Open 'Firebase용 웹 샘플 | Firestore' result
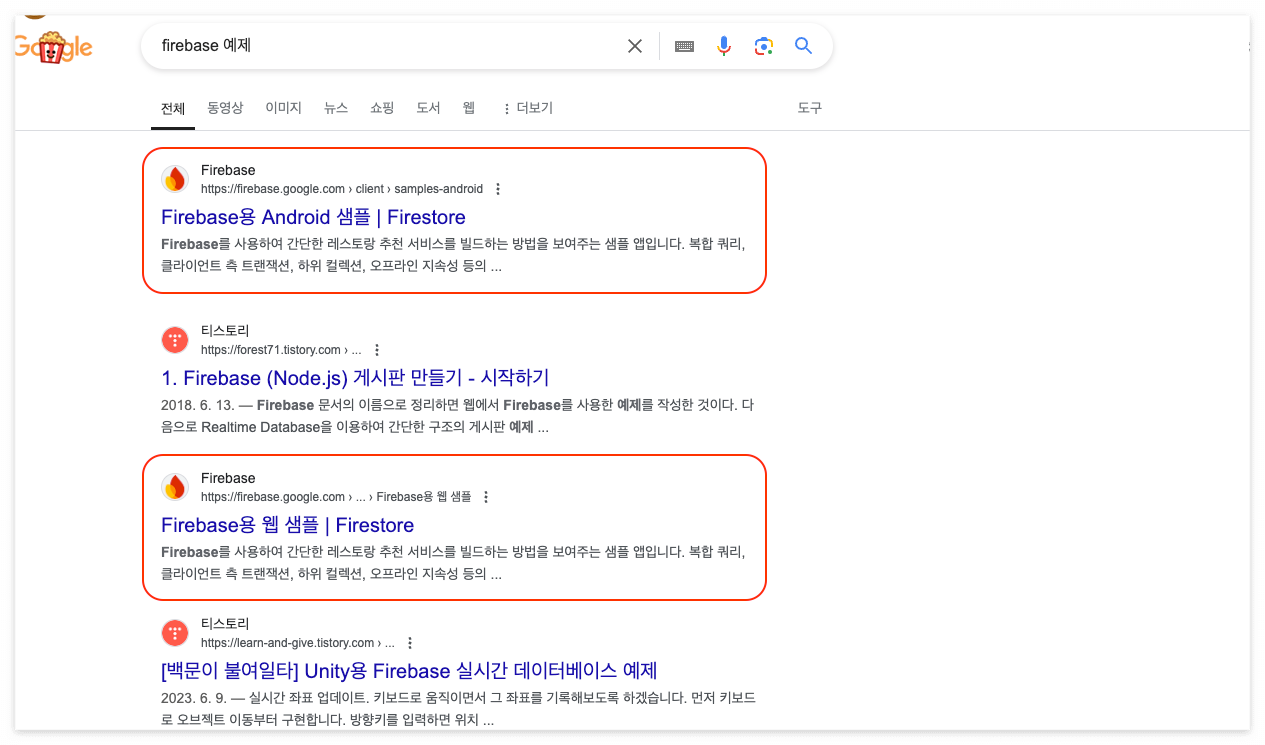 coord(287,525)
